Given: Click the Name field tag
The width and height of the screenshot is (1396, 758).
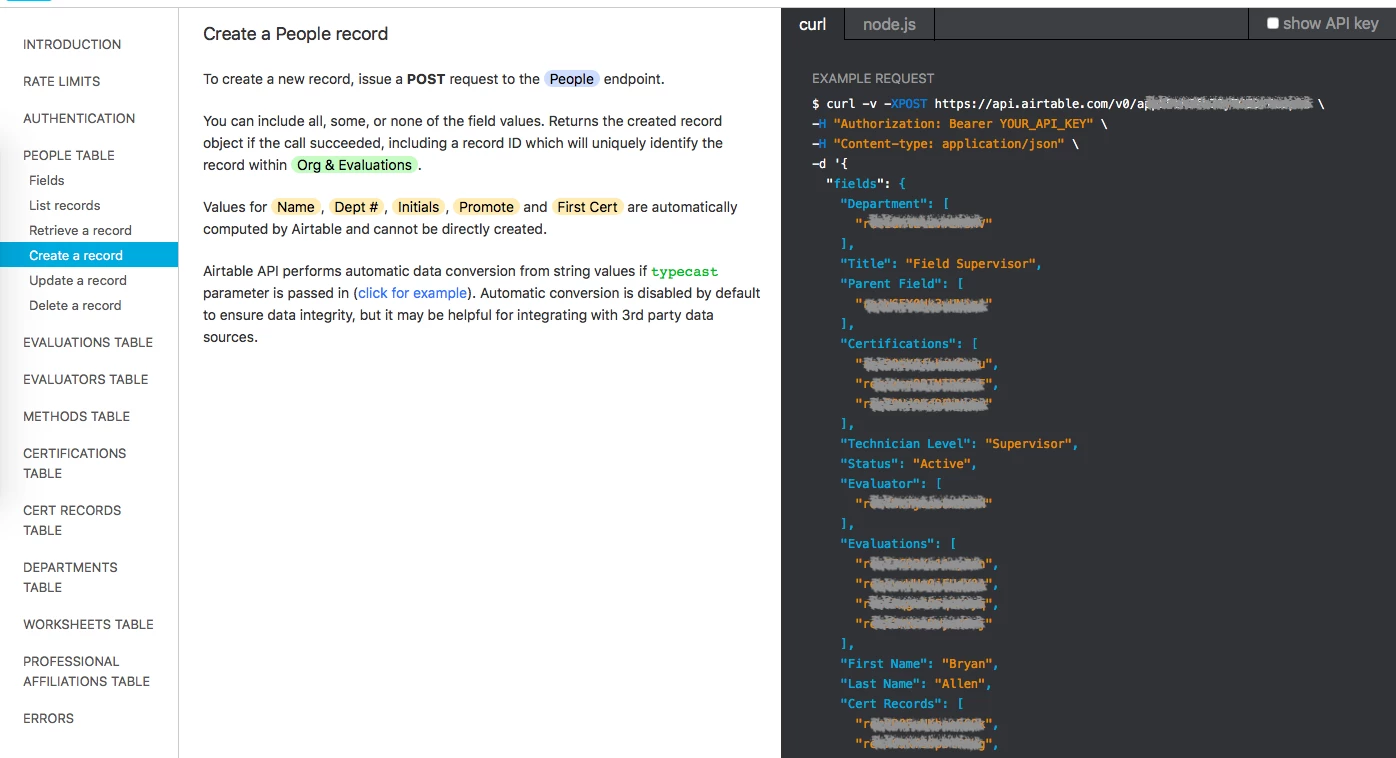Looking at the screenshot, I should (x=296, y=207).
